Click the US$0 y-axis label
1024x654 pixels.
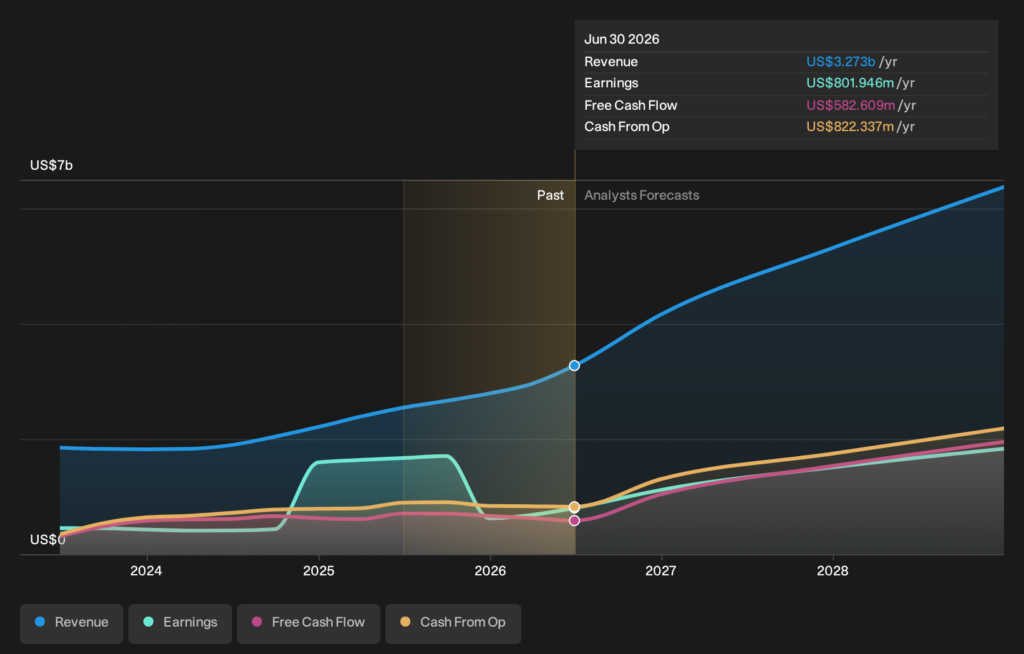coord(48,540)
